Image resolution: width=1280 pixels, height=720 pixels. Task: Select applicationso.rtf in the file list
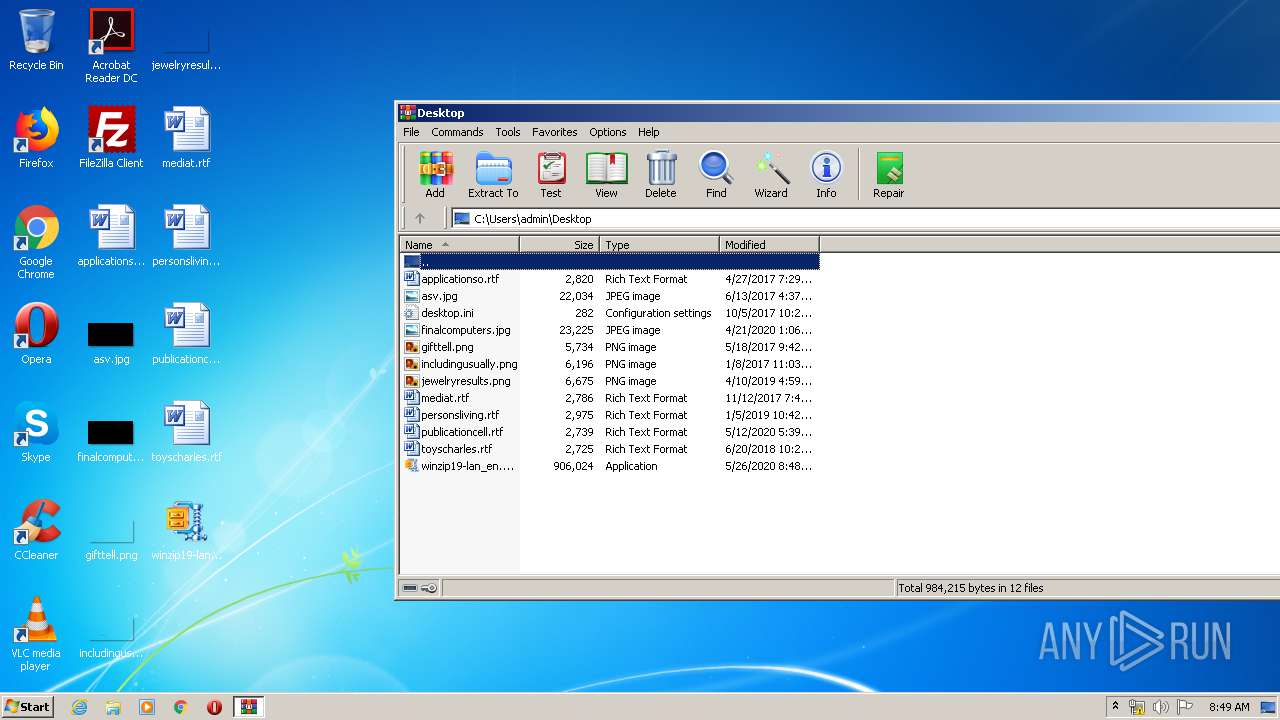click(x=610, y=279)
